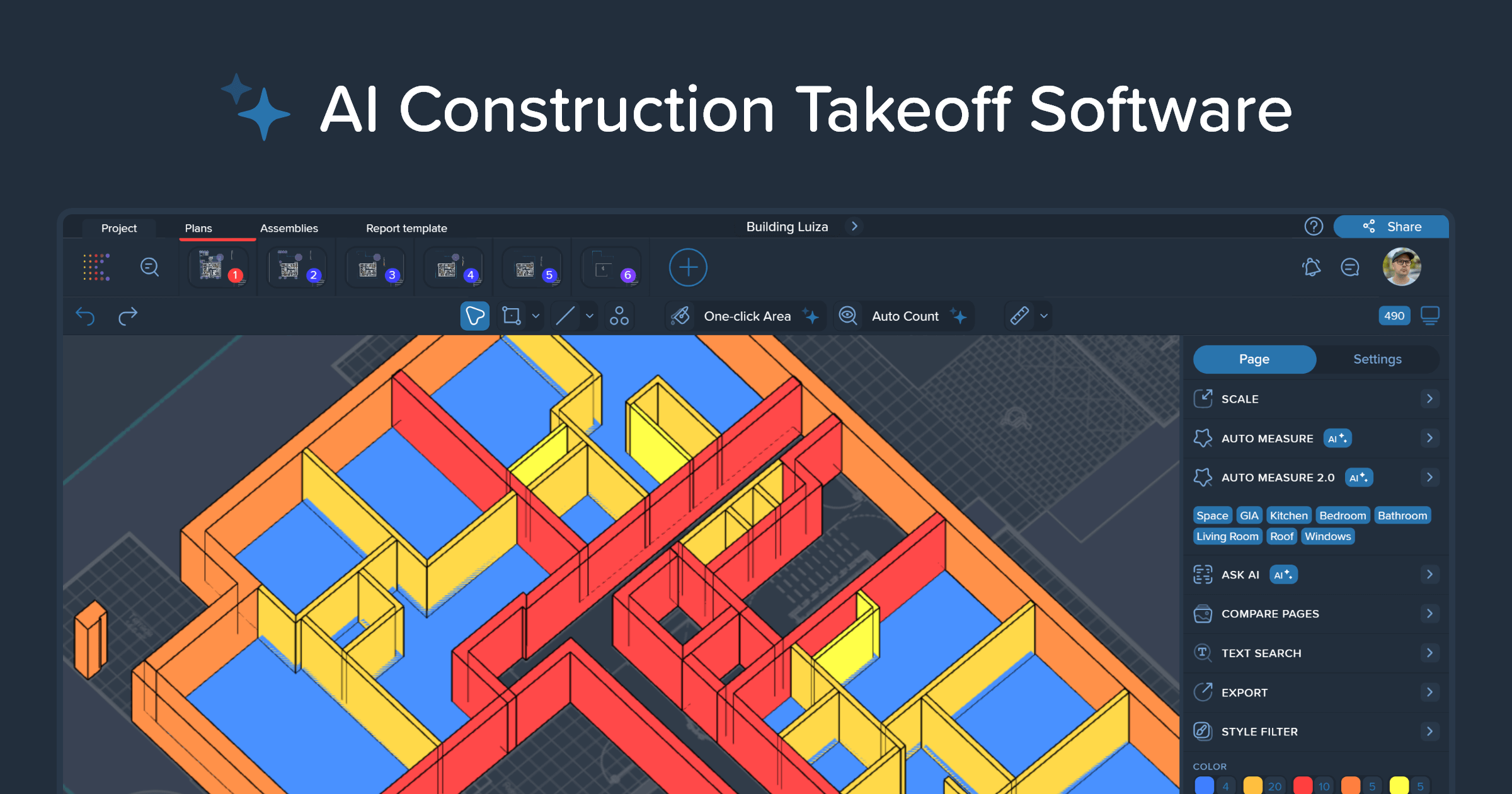Open Building Luiza project chevron
Viewport: 1512px width, 794px height.
[x=854, y=226]
